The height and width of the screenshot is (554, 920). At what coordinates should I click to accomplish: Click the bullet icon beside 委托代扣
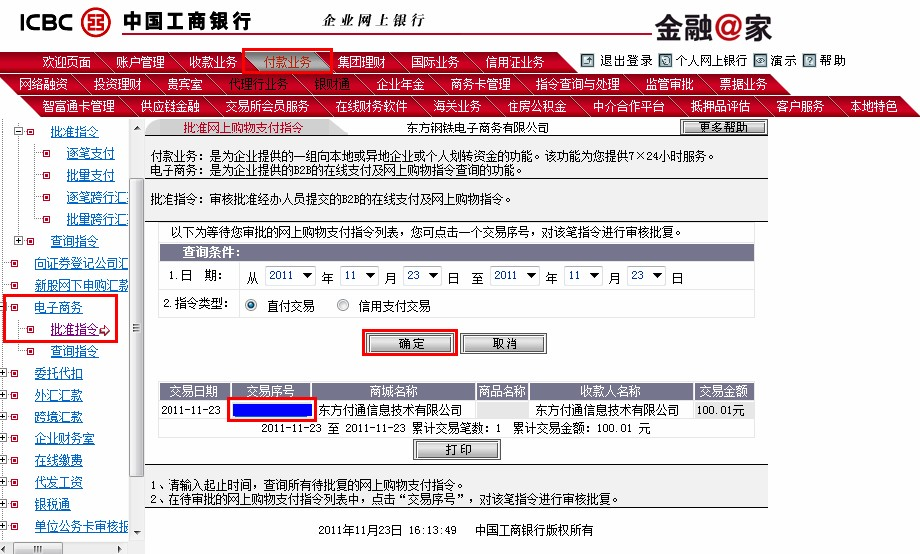coord(15,373)
